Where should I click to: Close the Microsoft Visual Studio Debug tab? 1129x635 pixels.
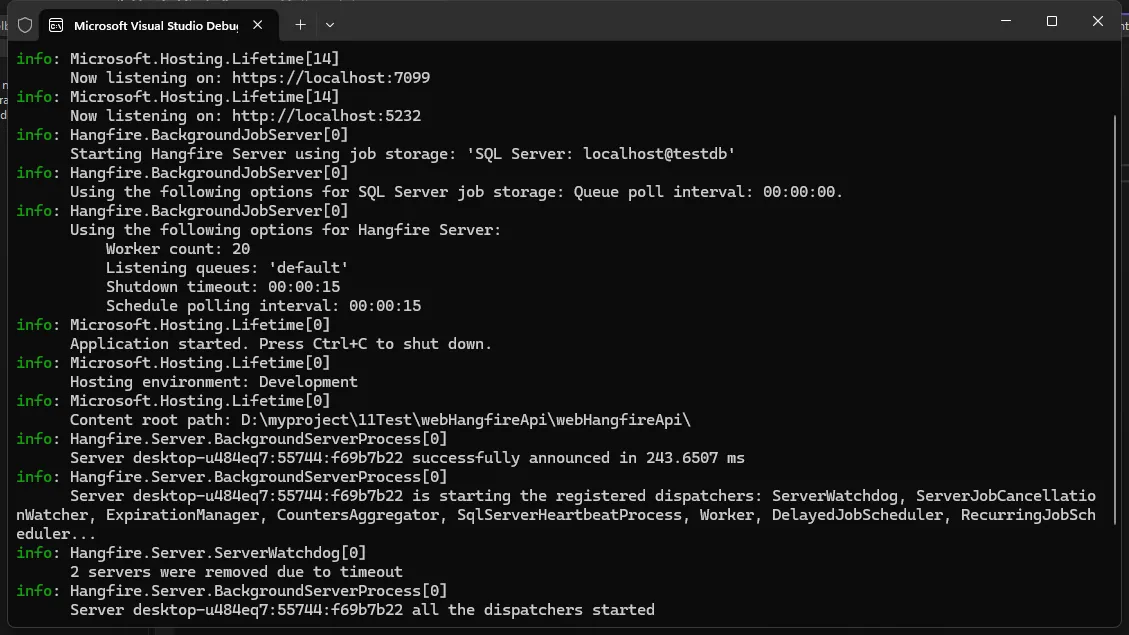tap(258, 25)
